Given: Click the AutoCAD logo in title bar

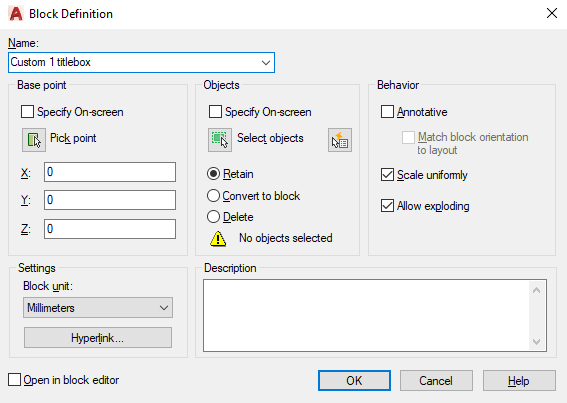Looking at the screenshot, I should [16, 14].
